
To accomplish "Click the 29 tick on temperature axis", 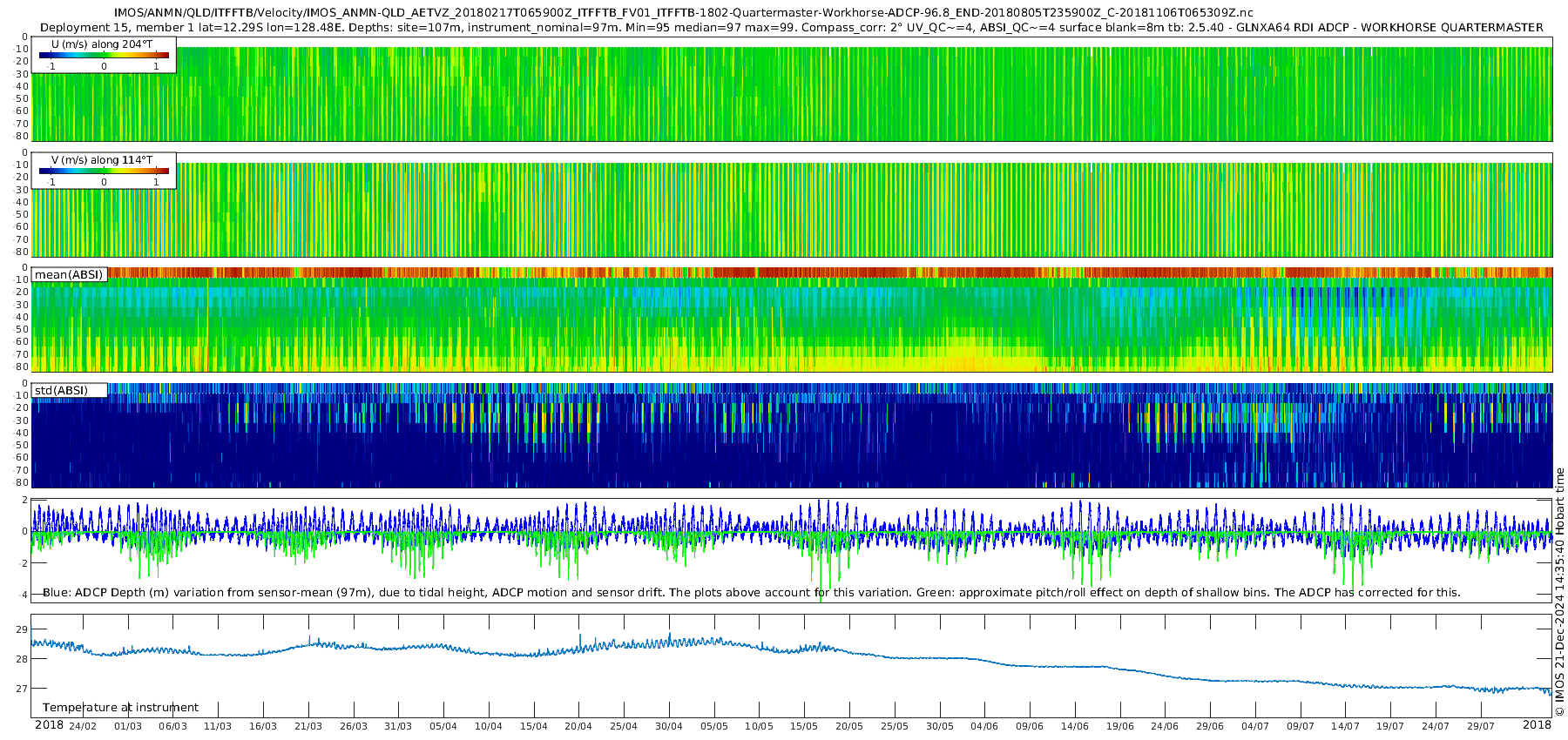I will coord(22,629).
